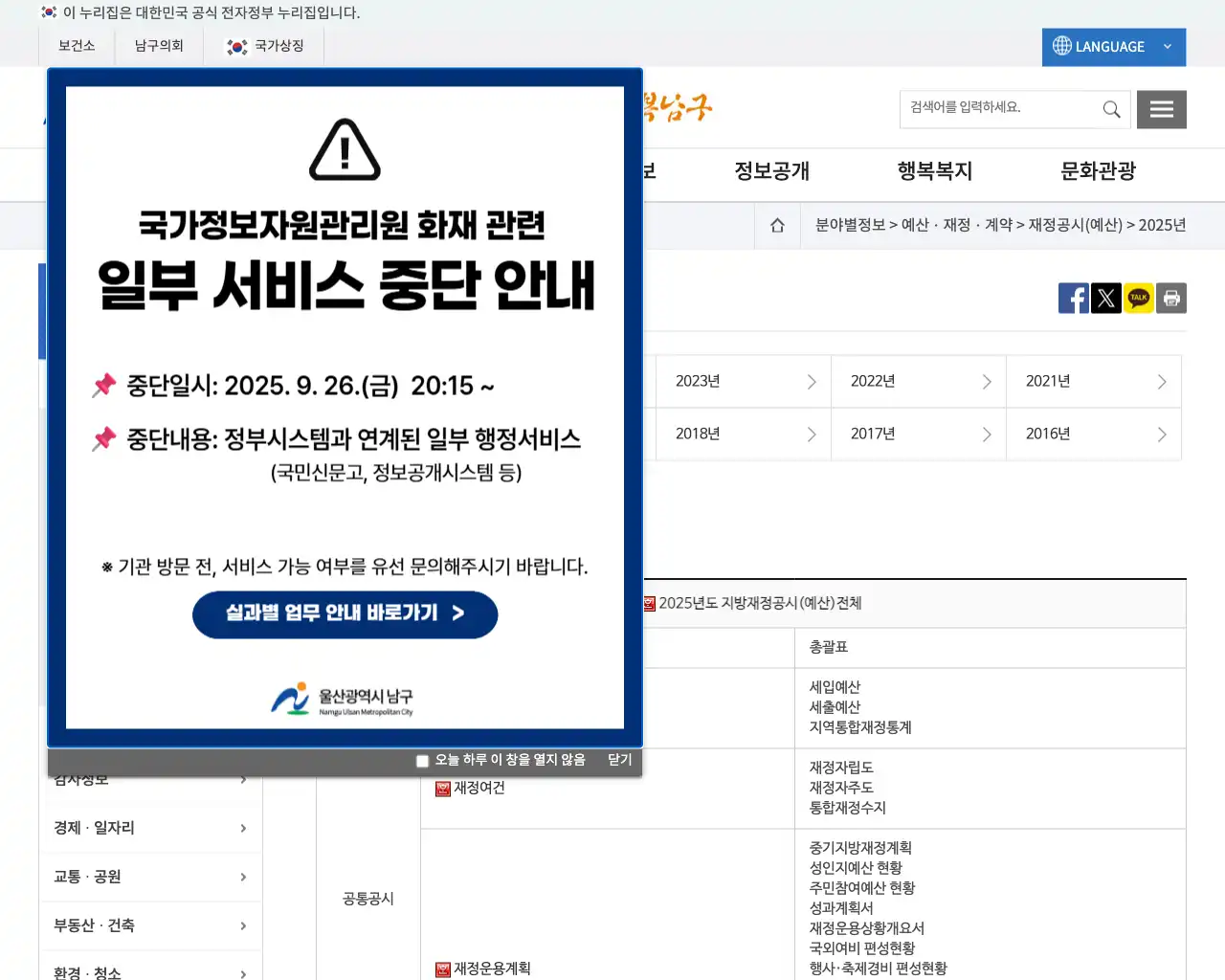Viewport: 1225px width, 980px height.
Task: Click the 주민참여예산 현황 text
Action: (x=862, y=888)
